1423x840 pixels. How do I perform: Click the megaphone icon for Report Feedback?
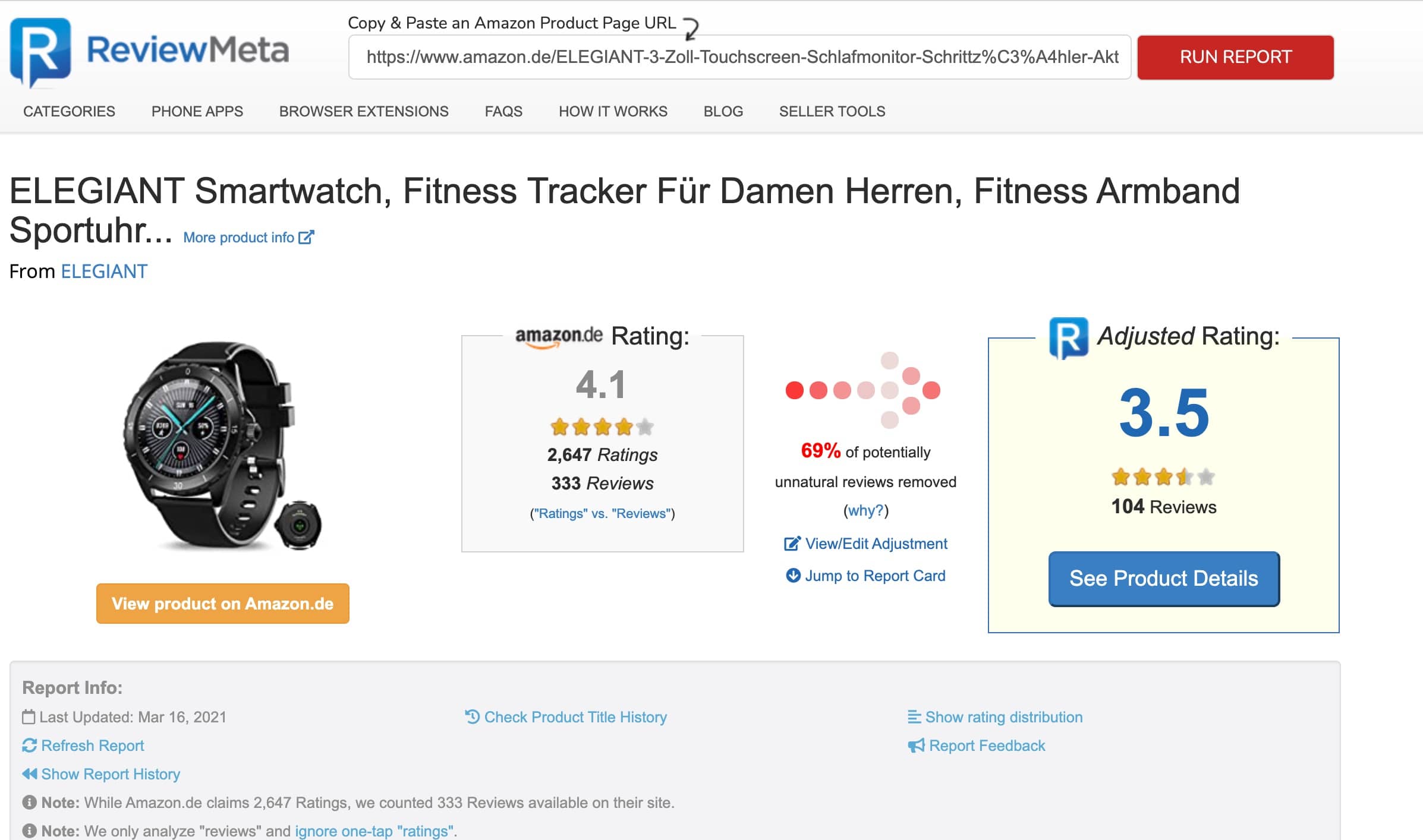pyautogui.click(x=916, y=745)
